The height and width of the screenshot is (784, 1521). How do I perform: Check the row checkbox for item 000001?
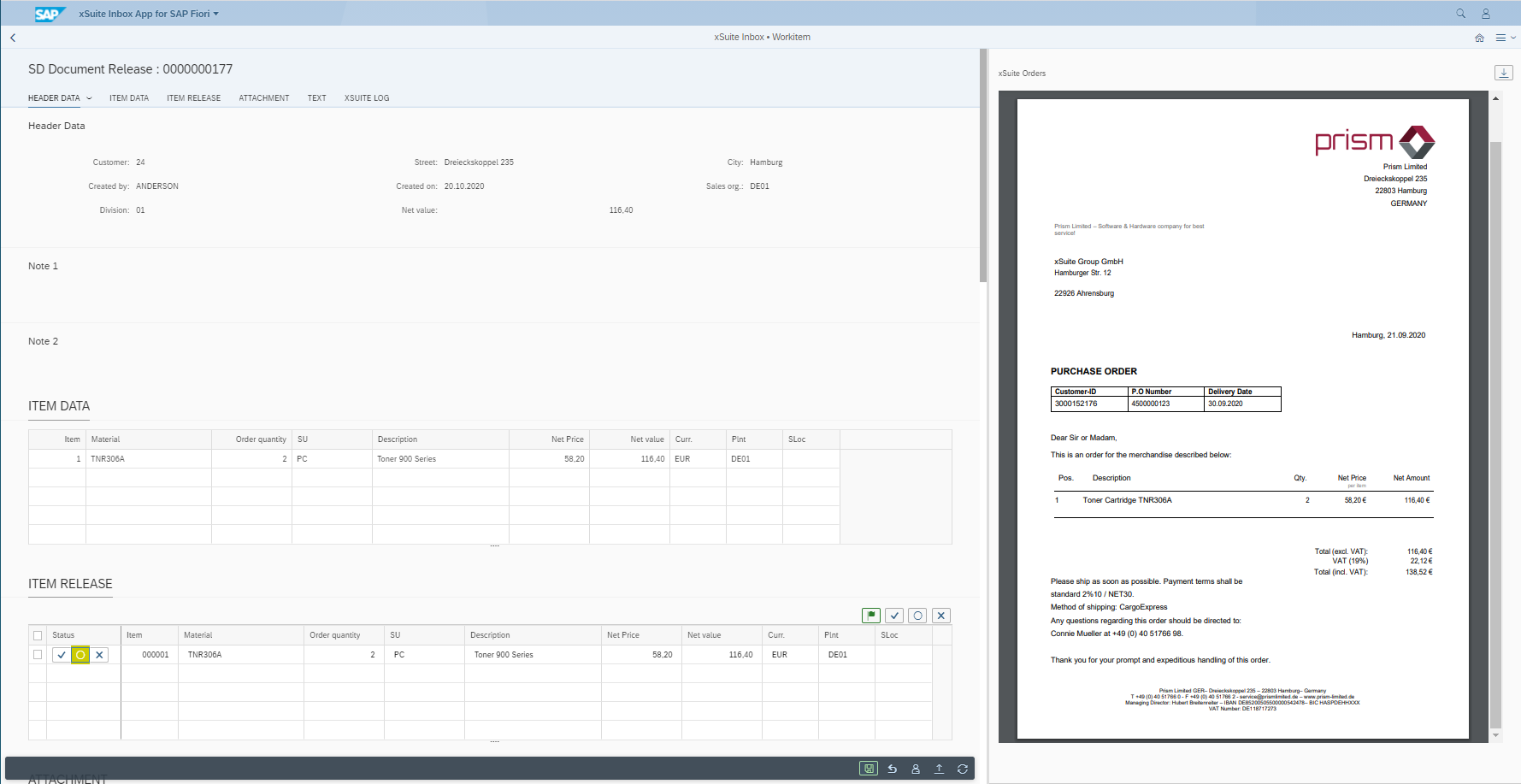click(x=38, y=654)
